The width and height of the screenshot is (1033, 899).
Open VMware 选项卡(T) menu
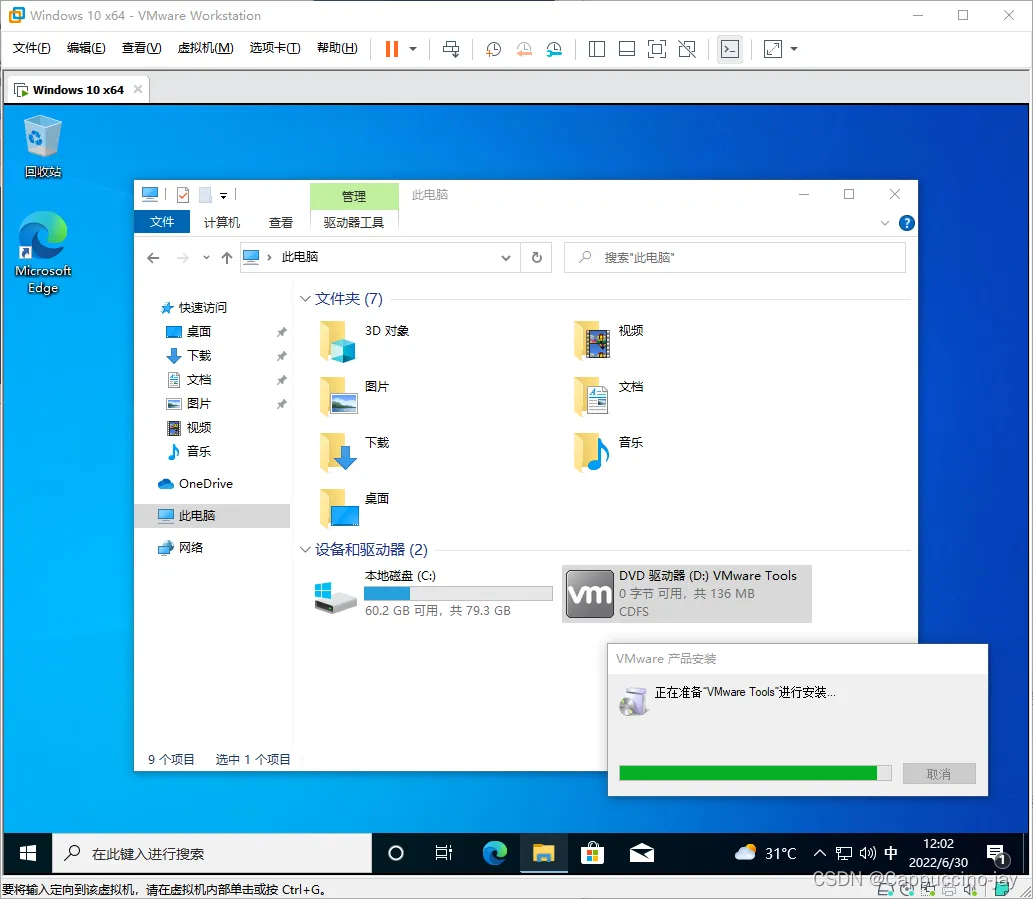pyautogui.click(x=275, y=48)
